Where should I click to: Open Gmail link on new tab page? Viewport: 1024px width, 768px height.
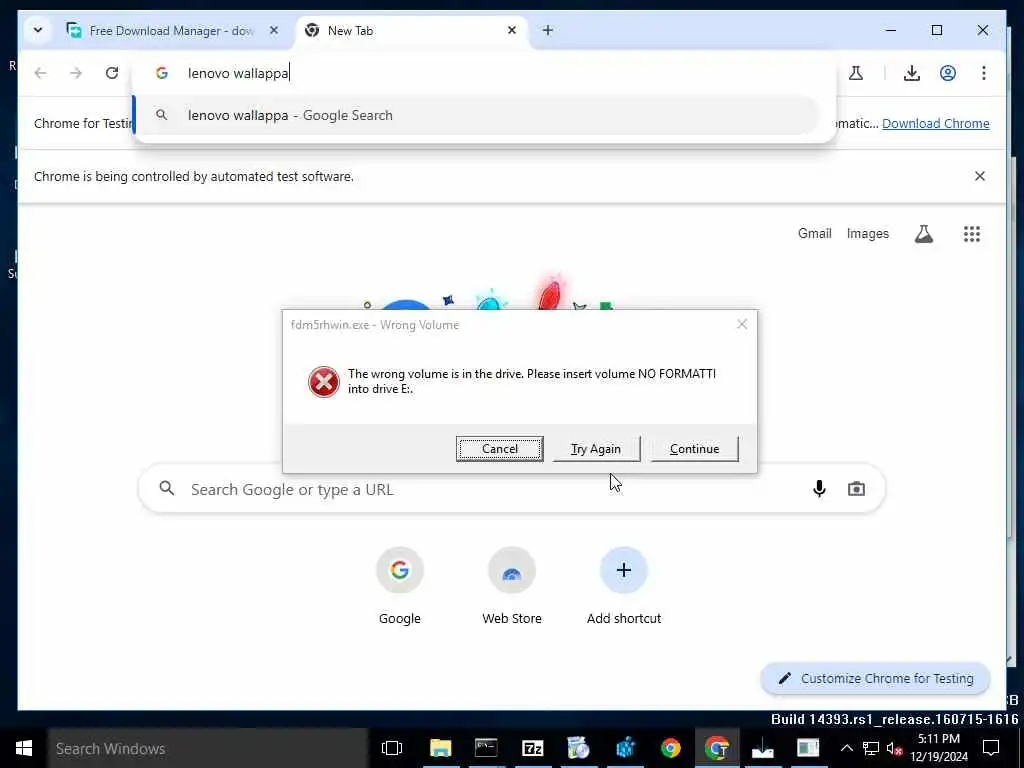coord(814,234)
